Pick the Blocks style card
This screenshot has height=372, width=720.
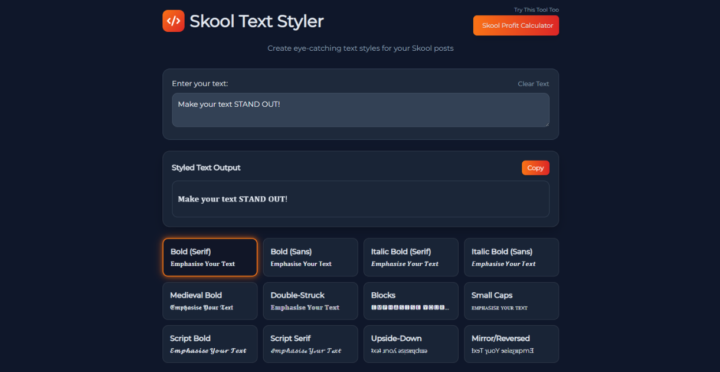point(411,301)
